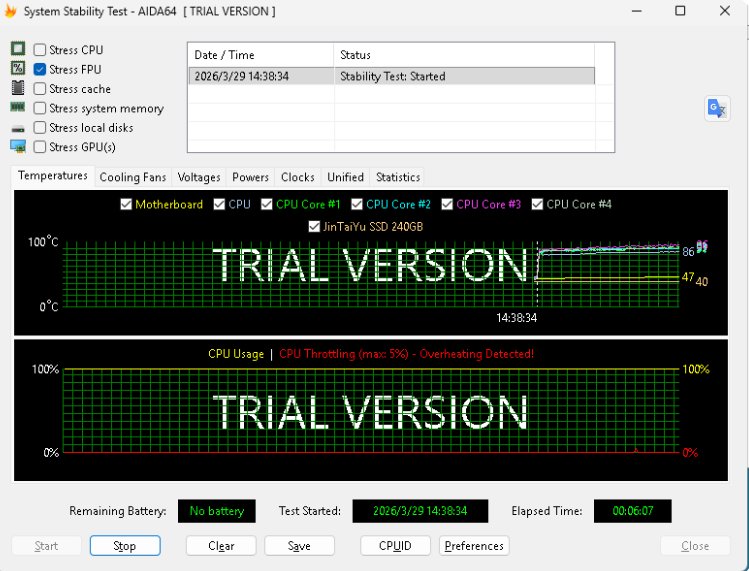Open the Statistics tab

(397, 177)
